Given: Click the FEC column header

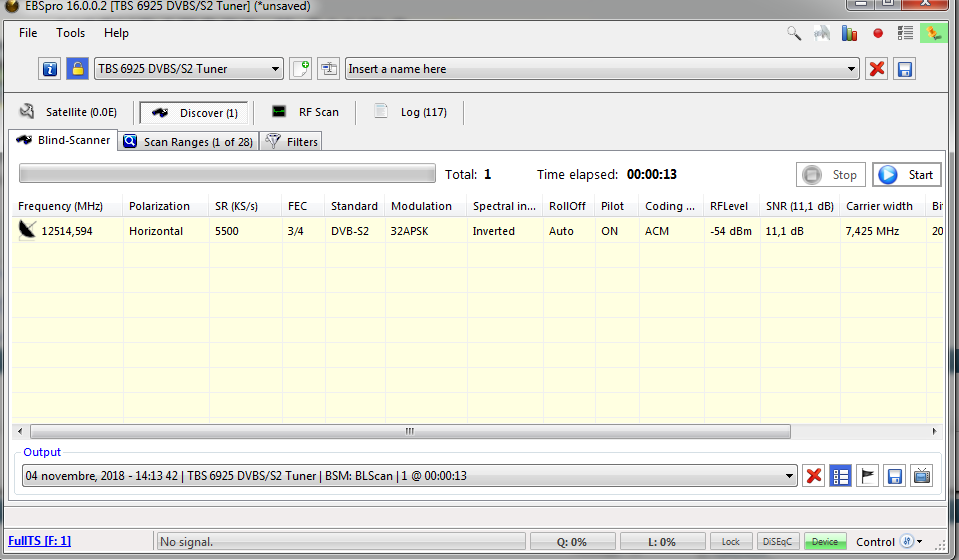Looking at the screenshot, I should pos(303,206).
